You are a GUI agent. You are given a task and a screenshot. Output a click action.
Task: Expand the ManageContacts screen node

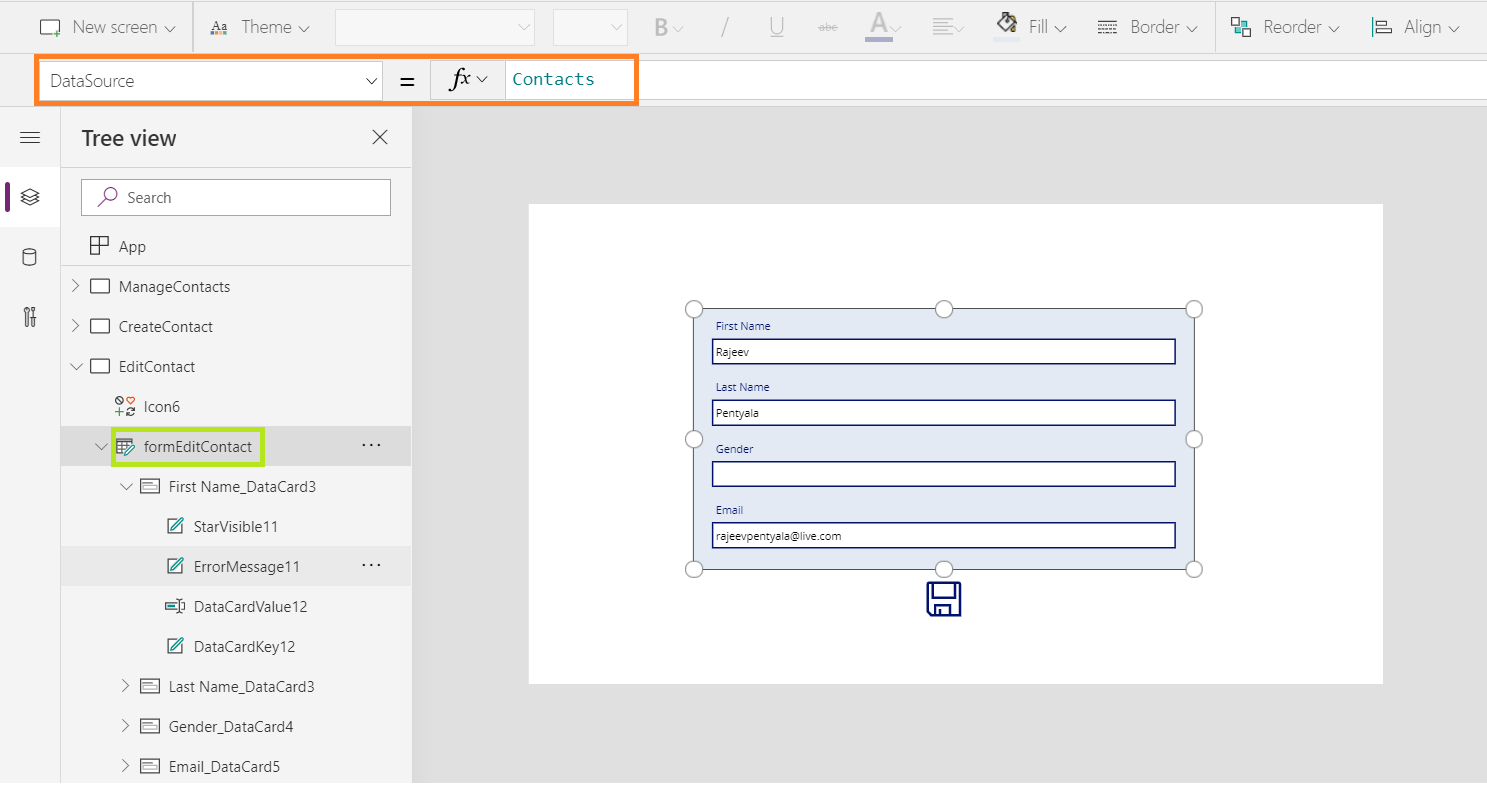[x=75, y=287]
